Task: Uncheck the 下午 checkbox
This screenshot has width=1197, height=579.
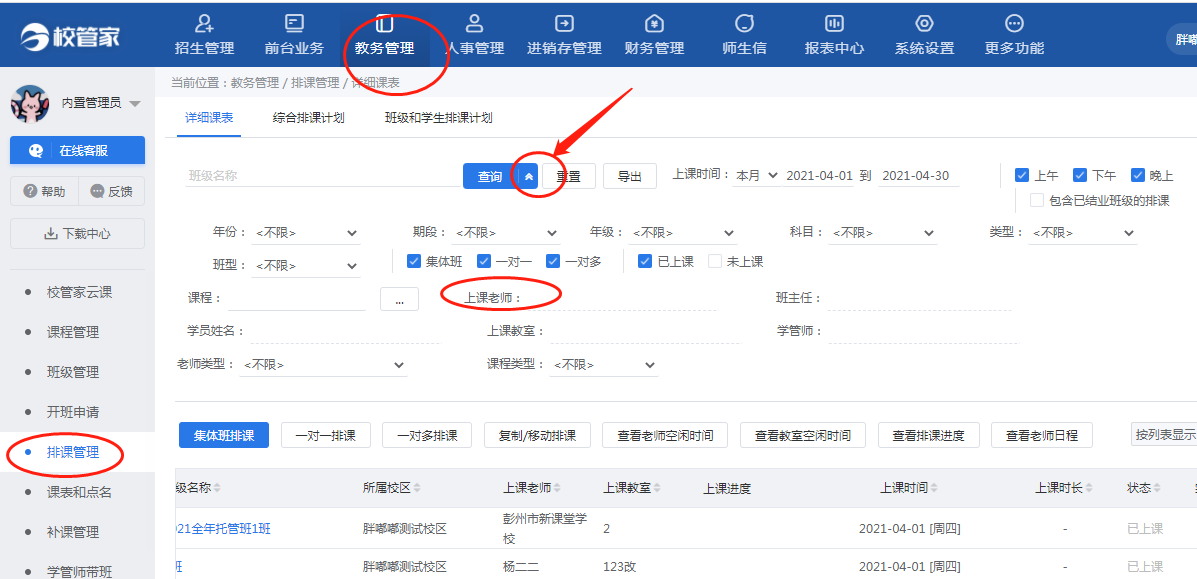Action: [1079, 175]
